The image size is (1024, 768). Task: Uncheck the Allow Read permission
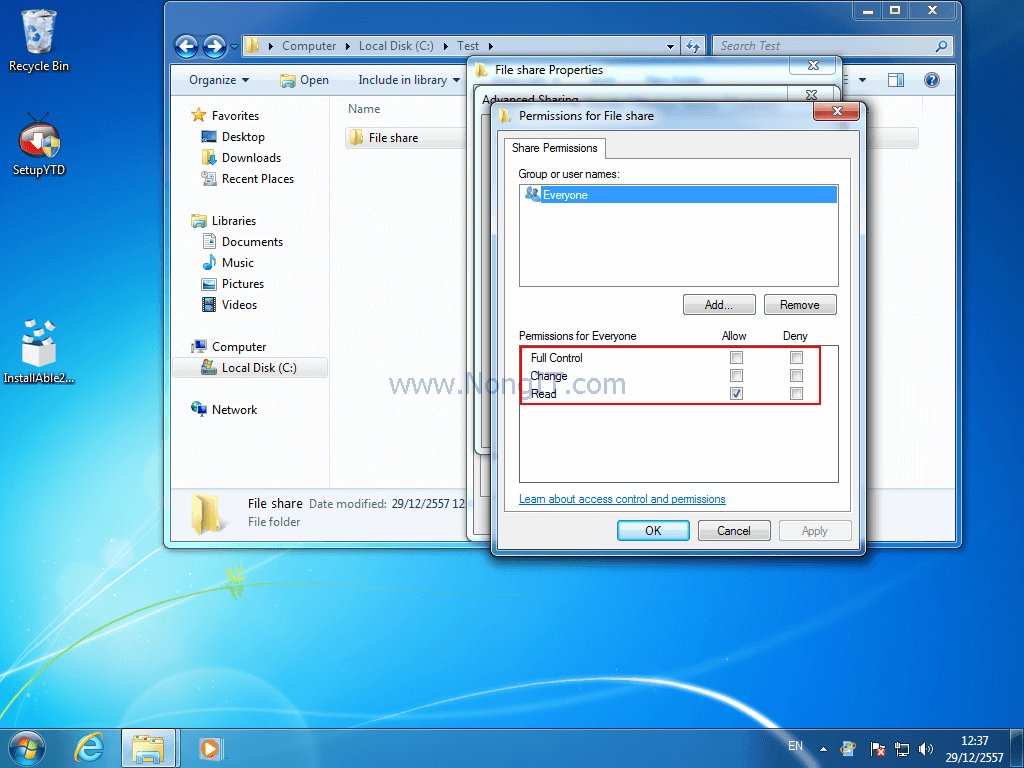pos(736,393)
